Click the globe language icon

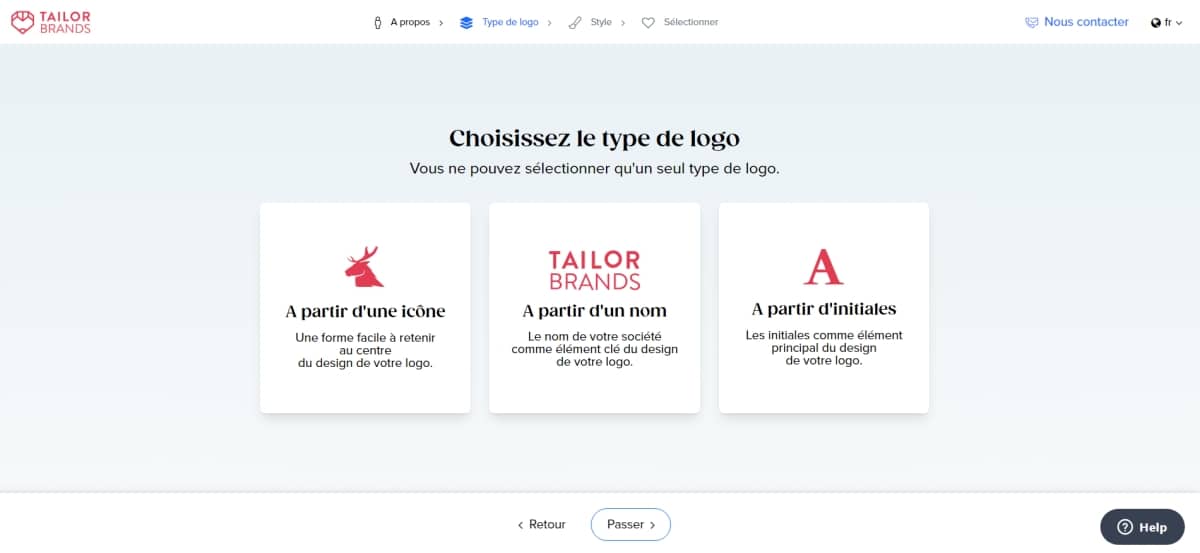pyautogui.click(x=1156, y=22)
